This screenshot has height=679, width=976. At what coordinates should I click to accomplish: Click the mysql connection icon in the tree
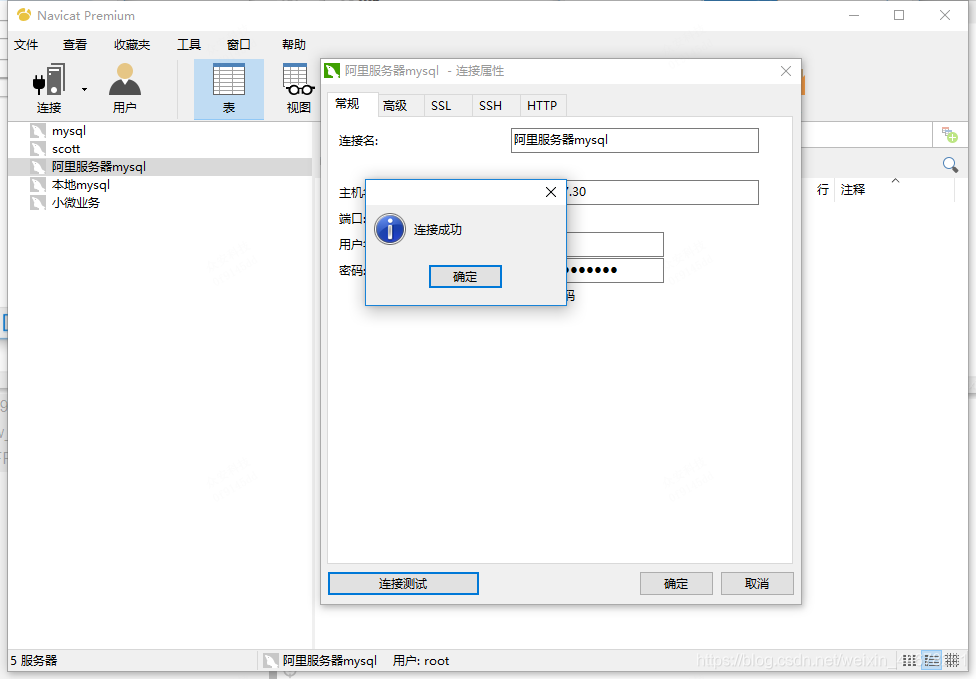(x=38, y=131)
